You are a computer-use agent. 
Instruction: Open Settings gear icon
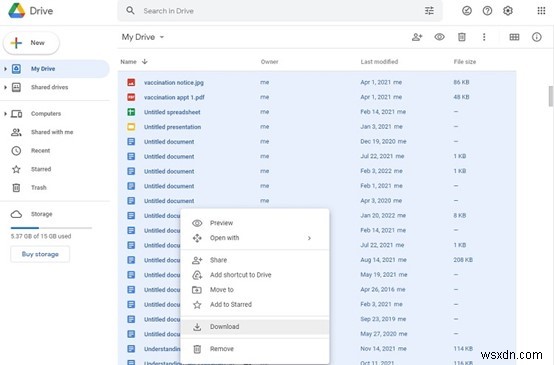point(508,11)
